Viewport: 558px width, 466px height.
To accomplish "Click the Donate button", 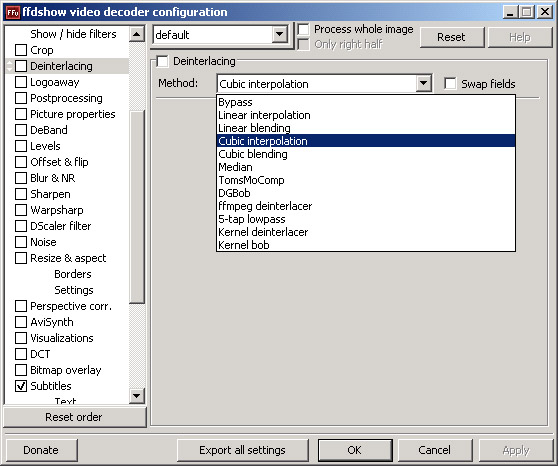I will 41,450.
